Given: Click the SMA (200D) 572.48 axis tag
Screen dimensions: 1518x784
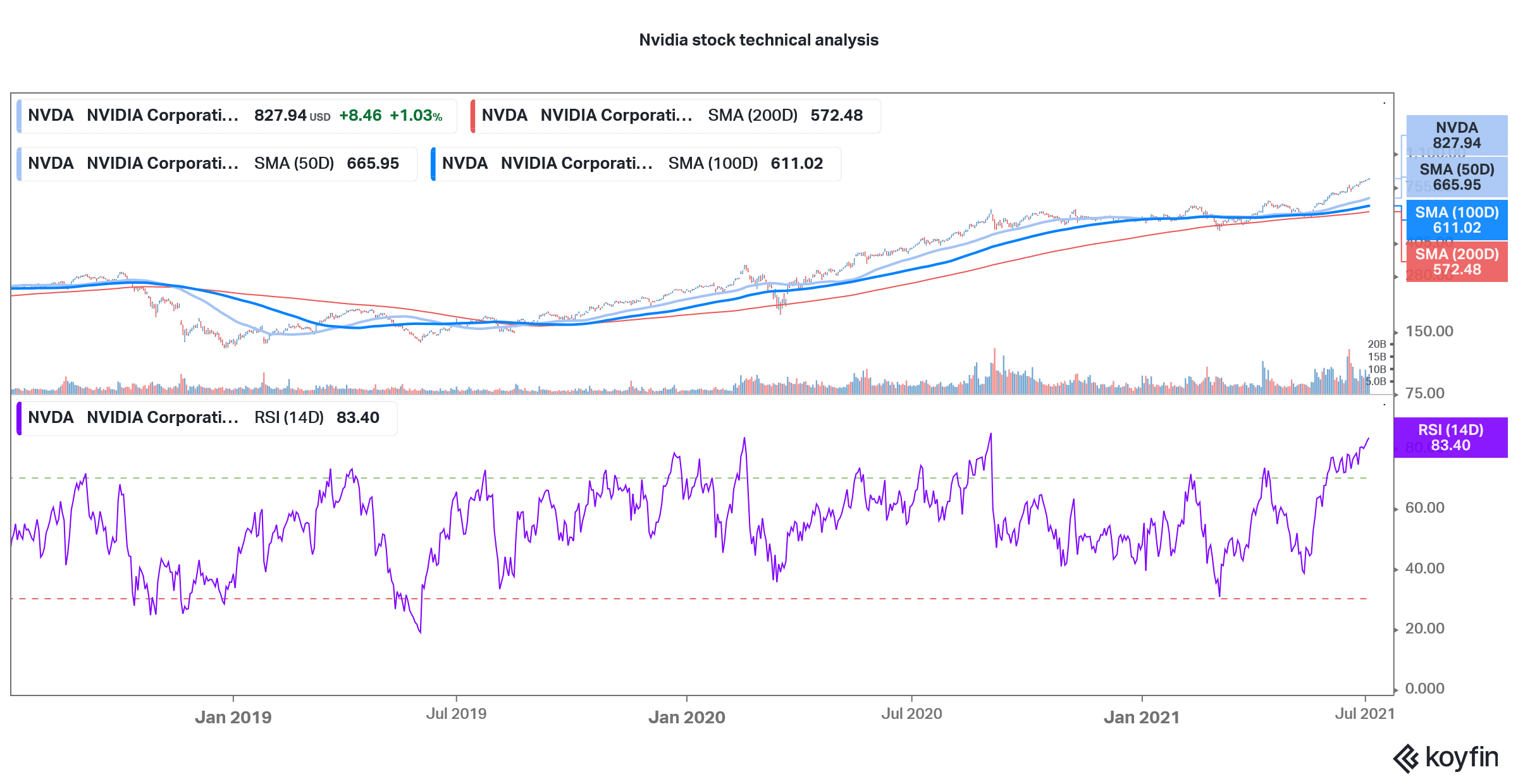Looking at the screenshot, I should coord(1457,262).
